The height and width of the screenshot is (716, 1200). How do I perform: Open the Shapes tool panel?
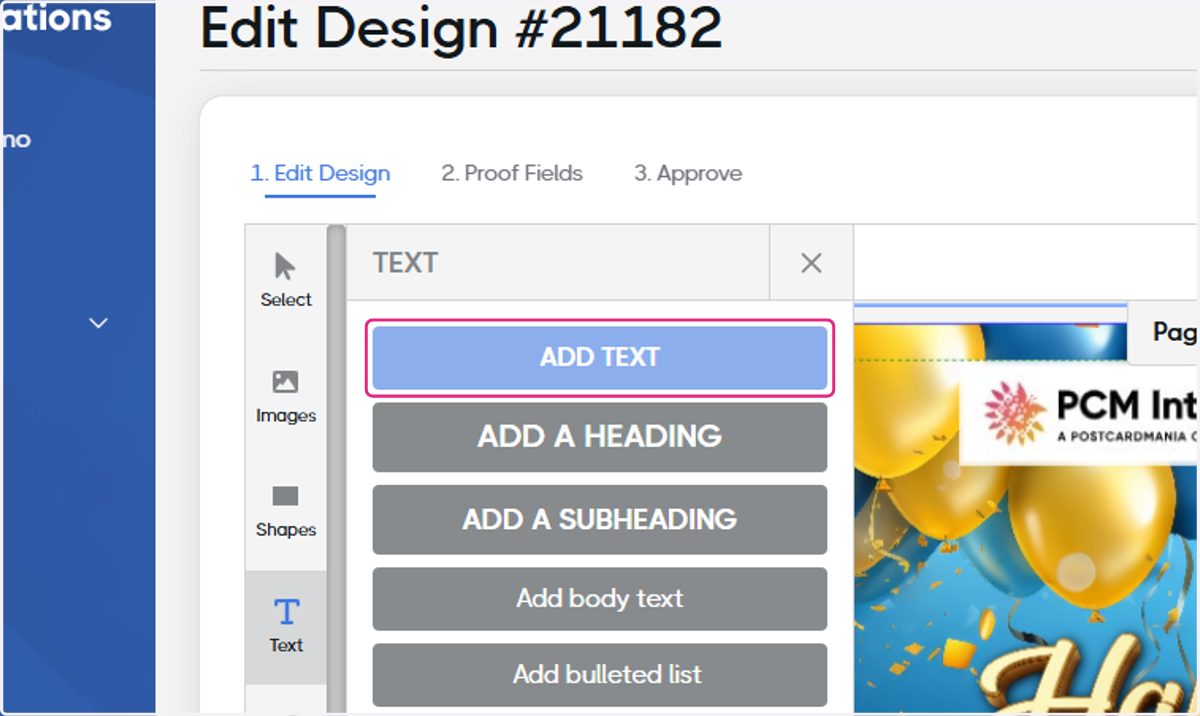coord(285,511)
